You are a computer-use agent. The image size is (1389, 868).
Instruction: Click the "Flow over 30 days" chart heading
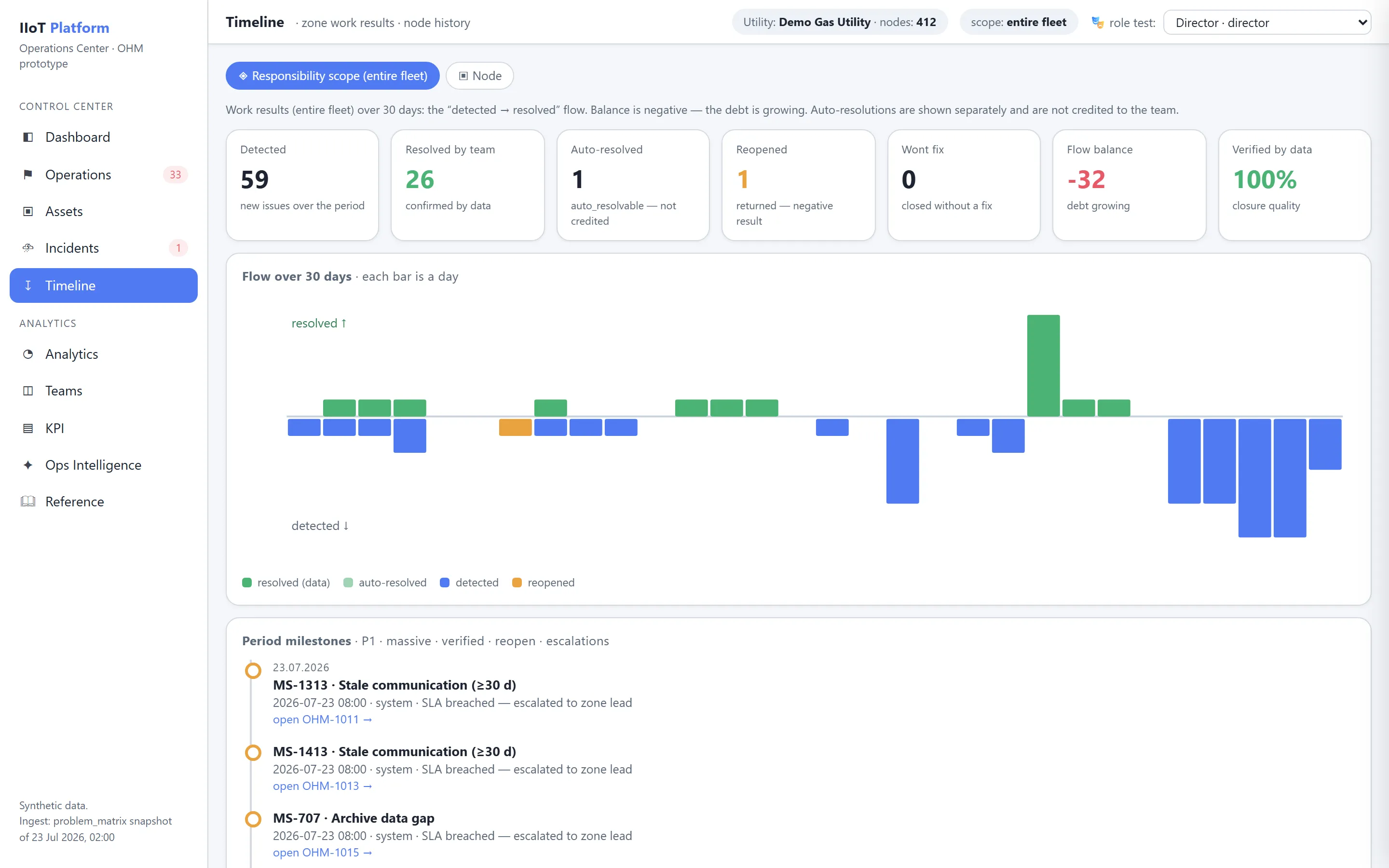[297, 277]
